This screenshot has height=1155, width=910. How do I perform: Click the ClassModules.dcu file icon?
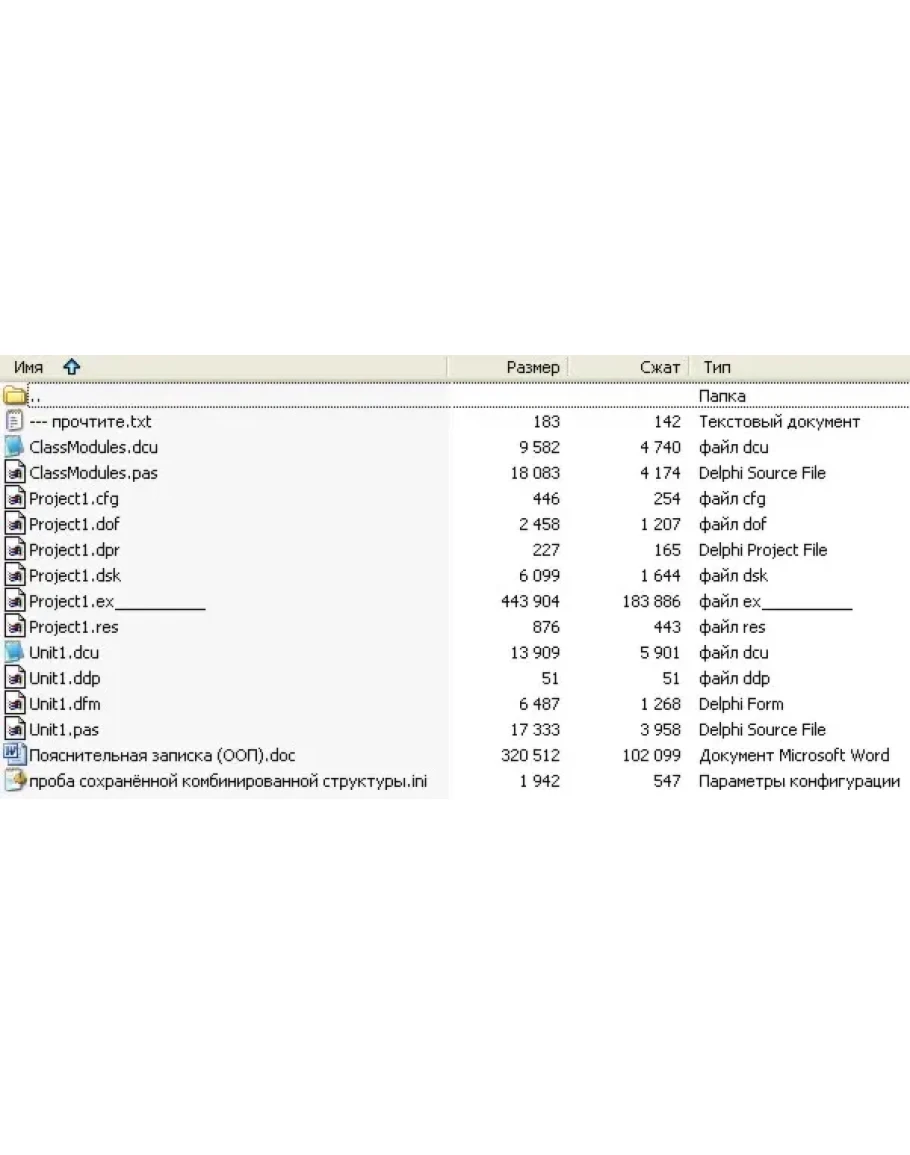click(14, 447)
